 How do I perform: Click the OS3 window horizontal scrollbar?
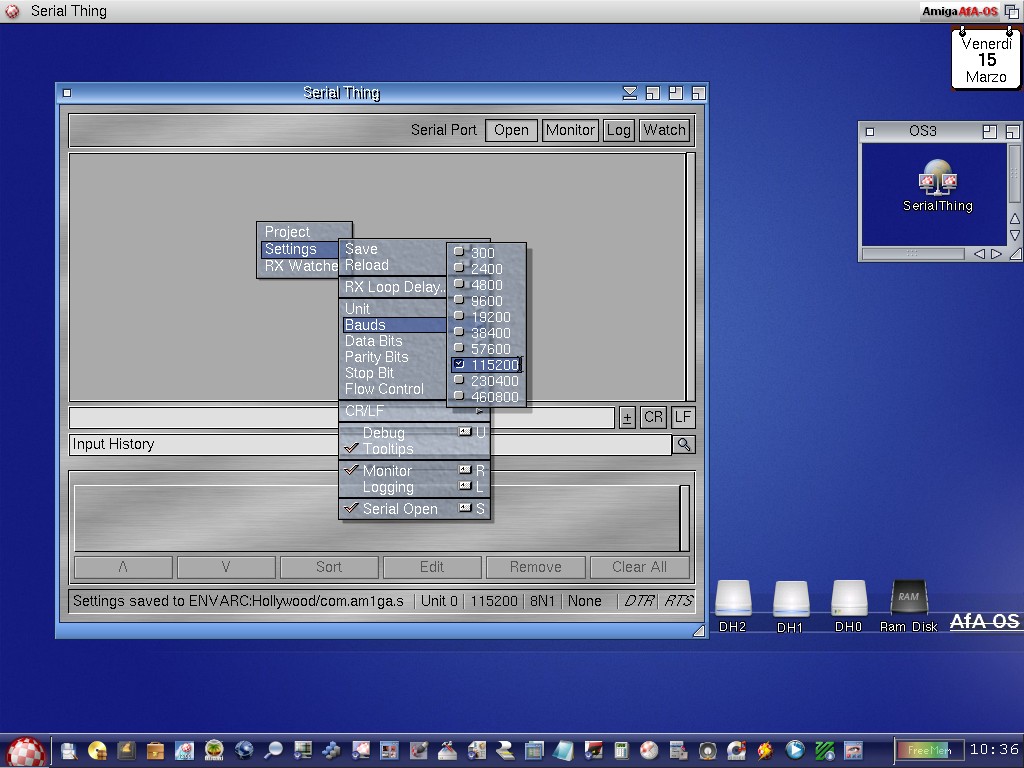[915, 254]
